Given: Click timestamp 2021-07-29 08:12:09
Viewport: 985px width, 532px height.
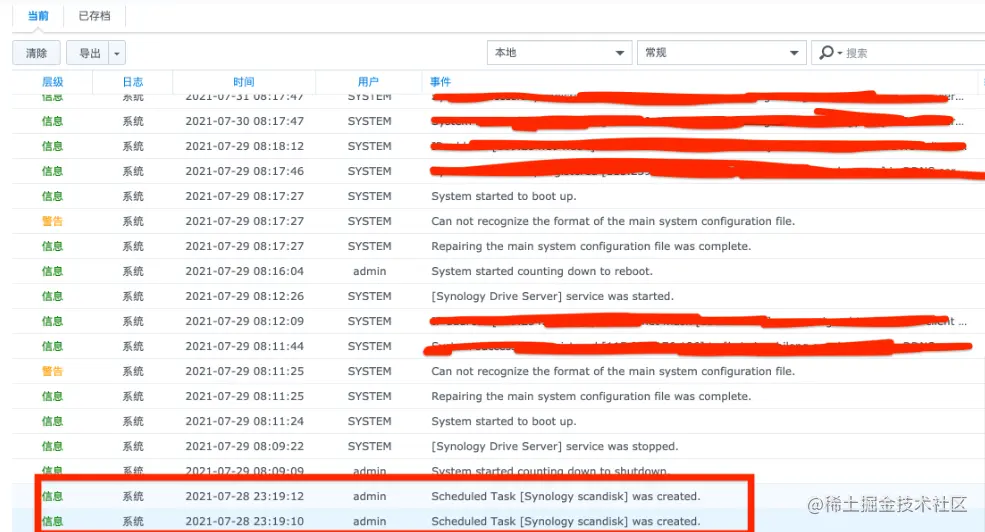Looking at the screenshot, I should [244, 321].
